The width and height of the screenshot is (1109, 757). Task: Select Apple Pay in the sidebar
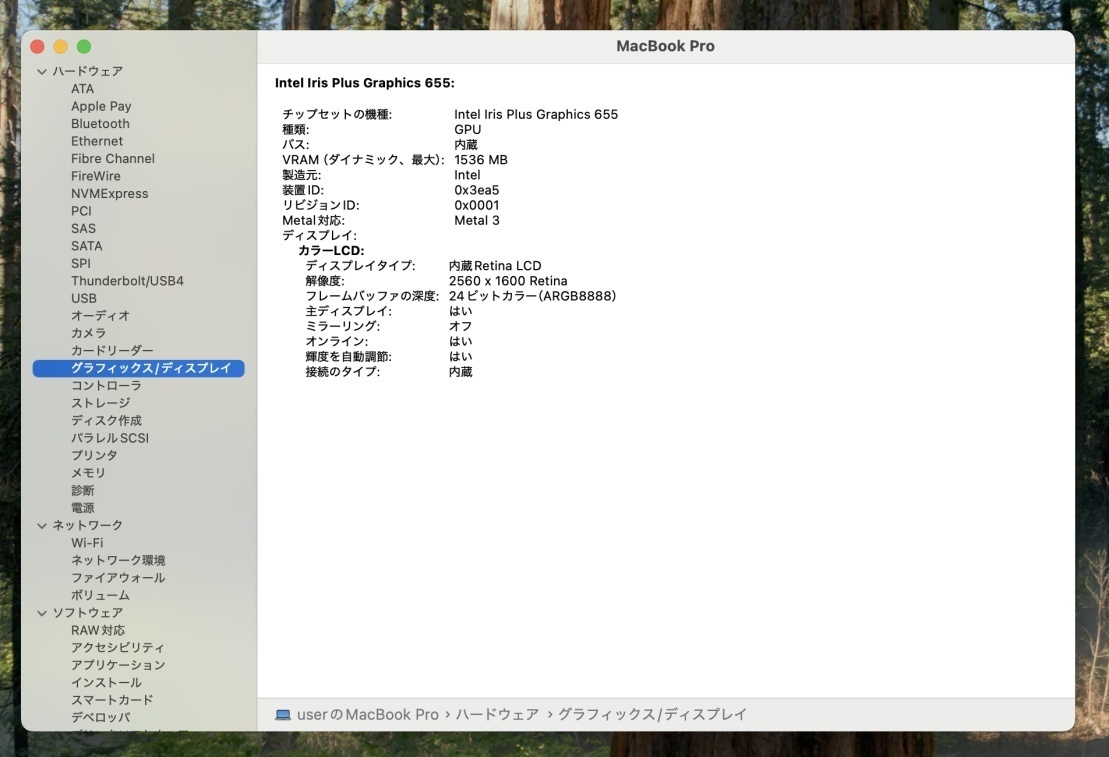tap(101, 106)
